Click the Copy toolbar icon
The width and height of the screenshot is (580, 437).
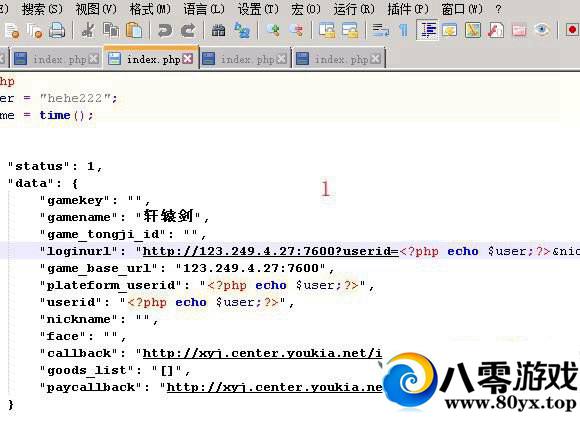coord(111,30)
